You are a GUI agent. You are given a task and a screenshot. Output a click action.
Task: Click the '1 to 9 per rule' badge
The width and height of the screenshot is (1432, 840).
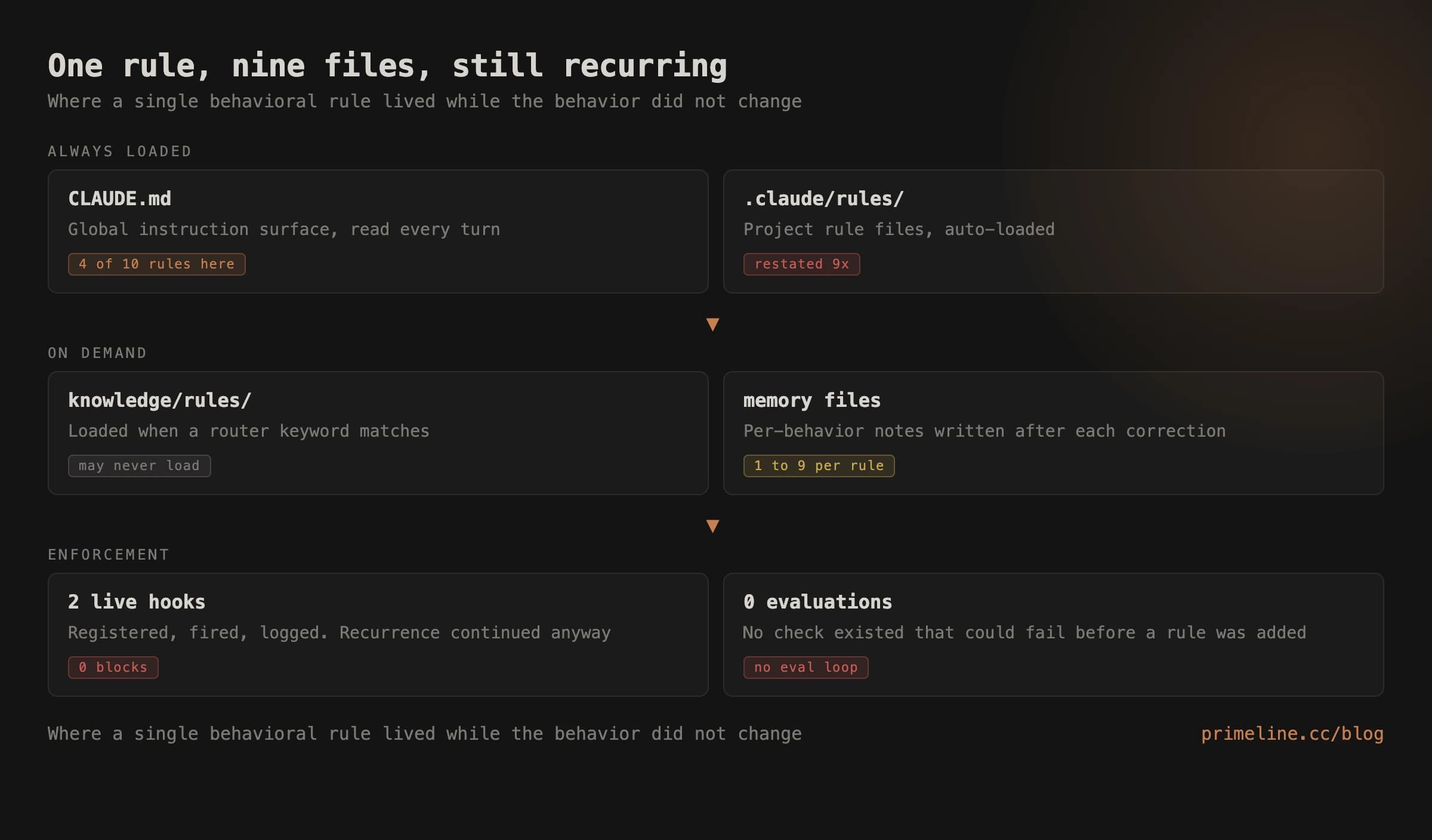point(819,466)
